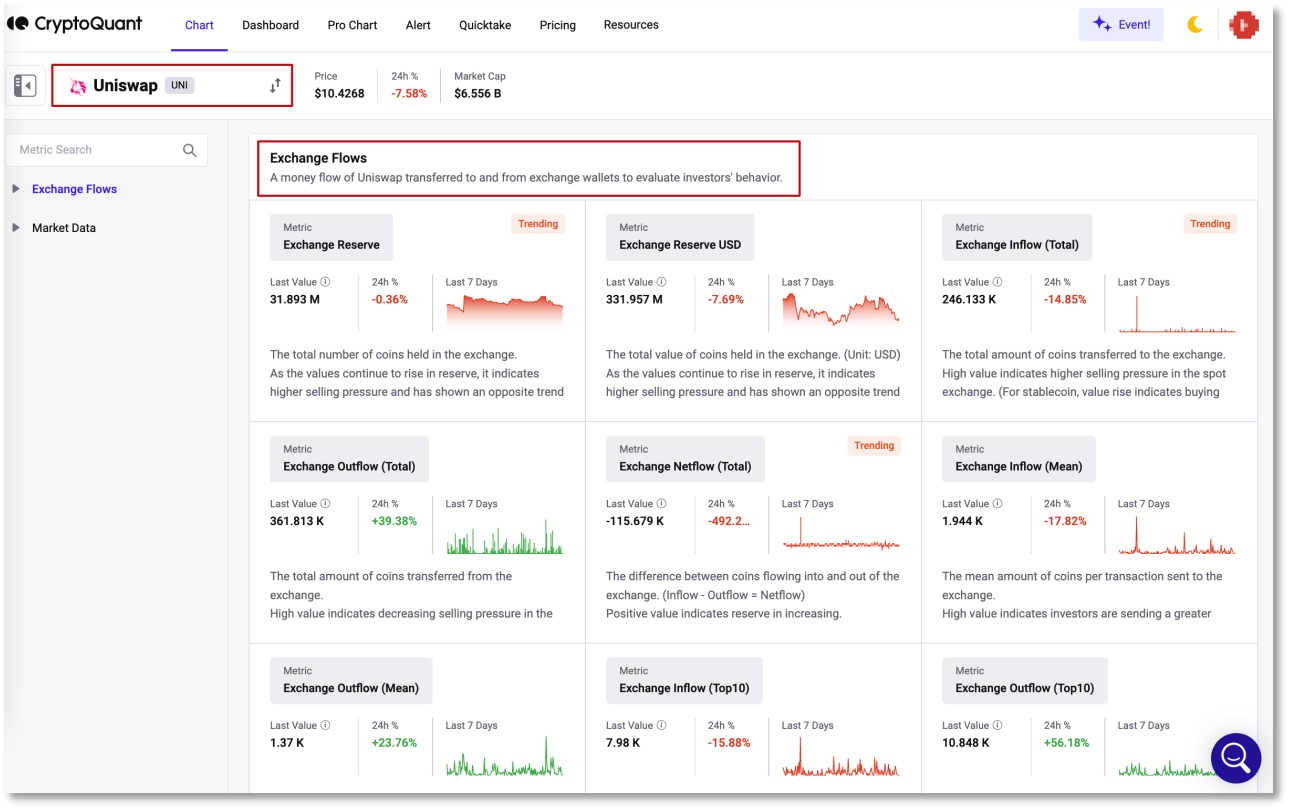Click the Exchange Flows section heading
The height and width of the screenshot is (810, 1290).
click(318, 158)
